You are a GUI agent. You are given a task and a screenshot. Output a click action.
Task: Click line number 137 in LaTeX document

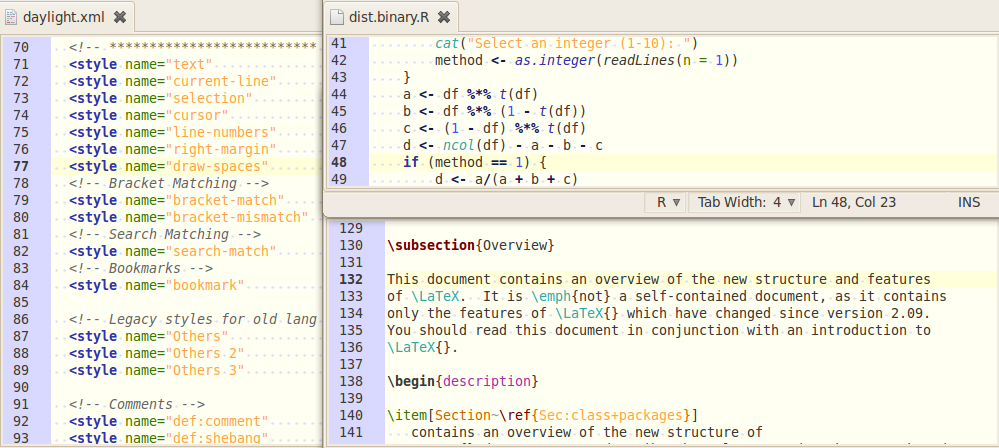[x=352, y=365]
